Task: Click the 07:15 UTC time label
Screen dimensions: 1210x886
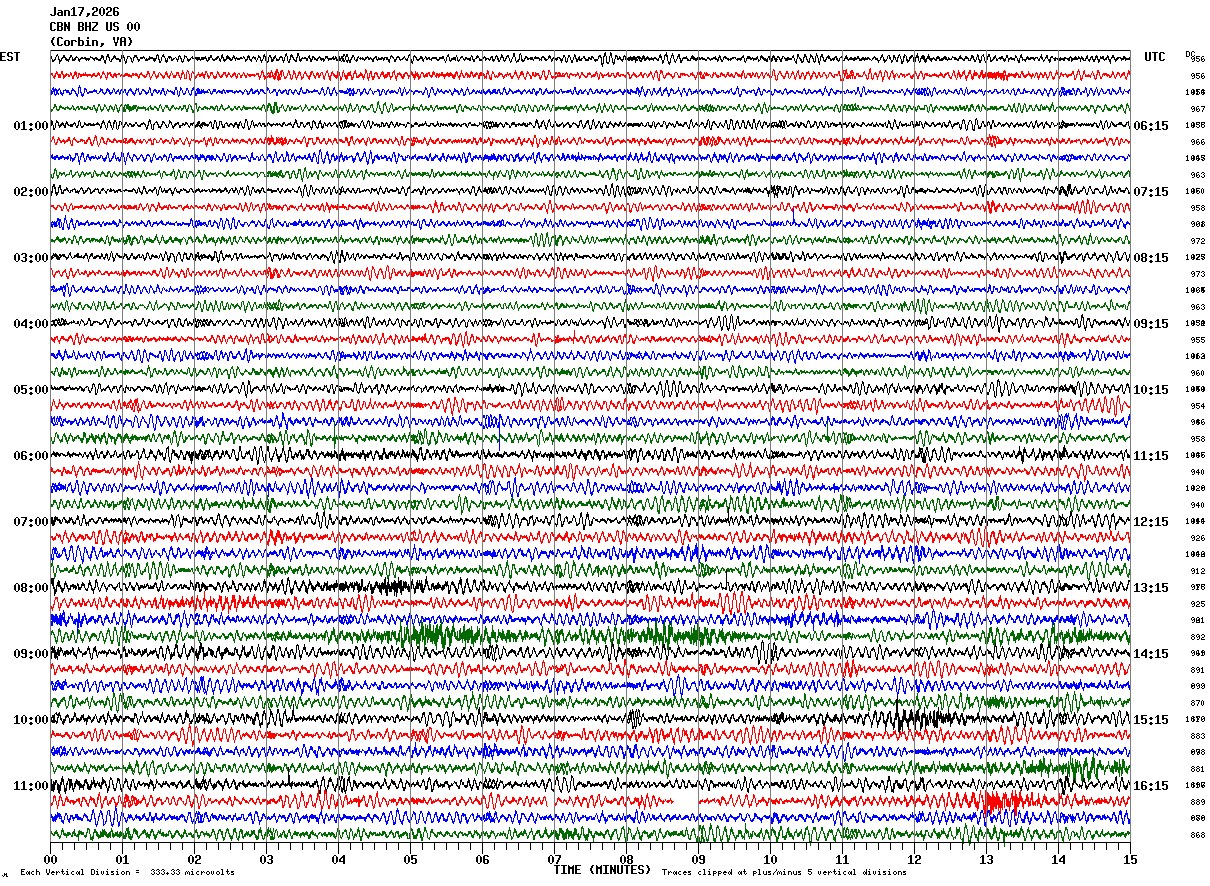Action: [1151, 192]
